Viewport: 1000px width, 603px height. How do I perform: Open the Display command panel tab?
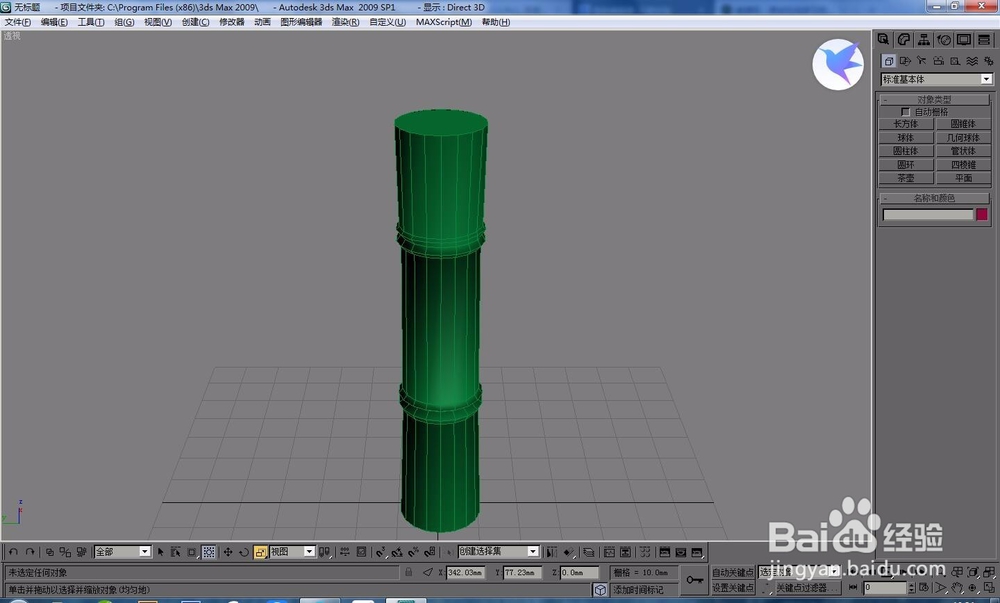tap(964, 40)
